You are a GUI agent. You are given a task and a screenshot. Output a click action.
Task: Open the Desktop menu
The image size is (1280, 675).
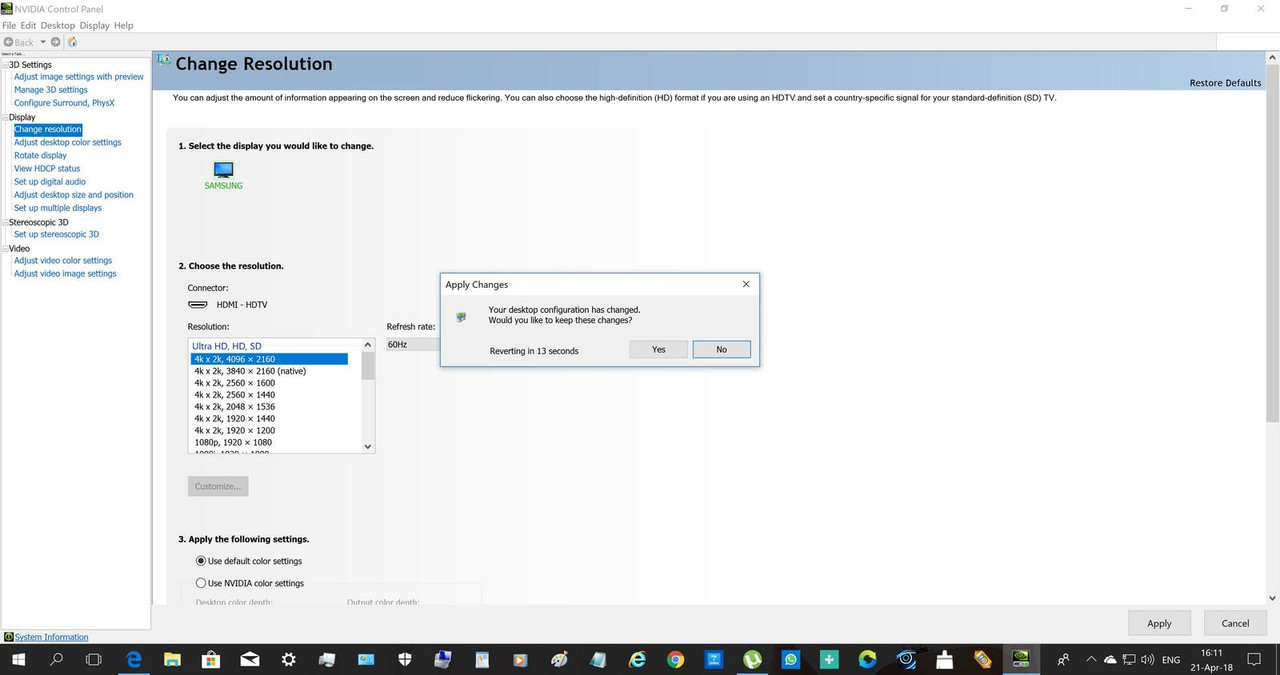(x=58, y=25)
